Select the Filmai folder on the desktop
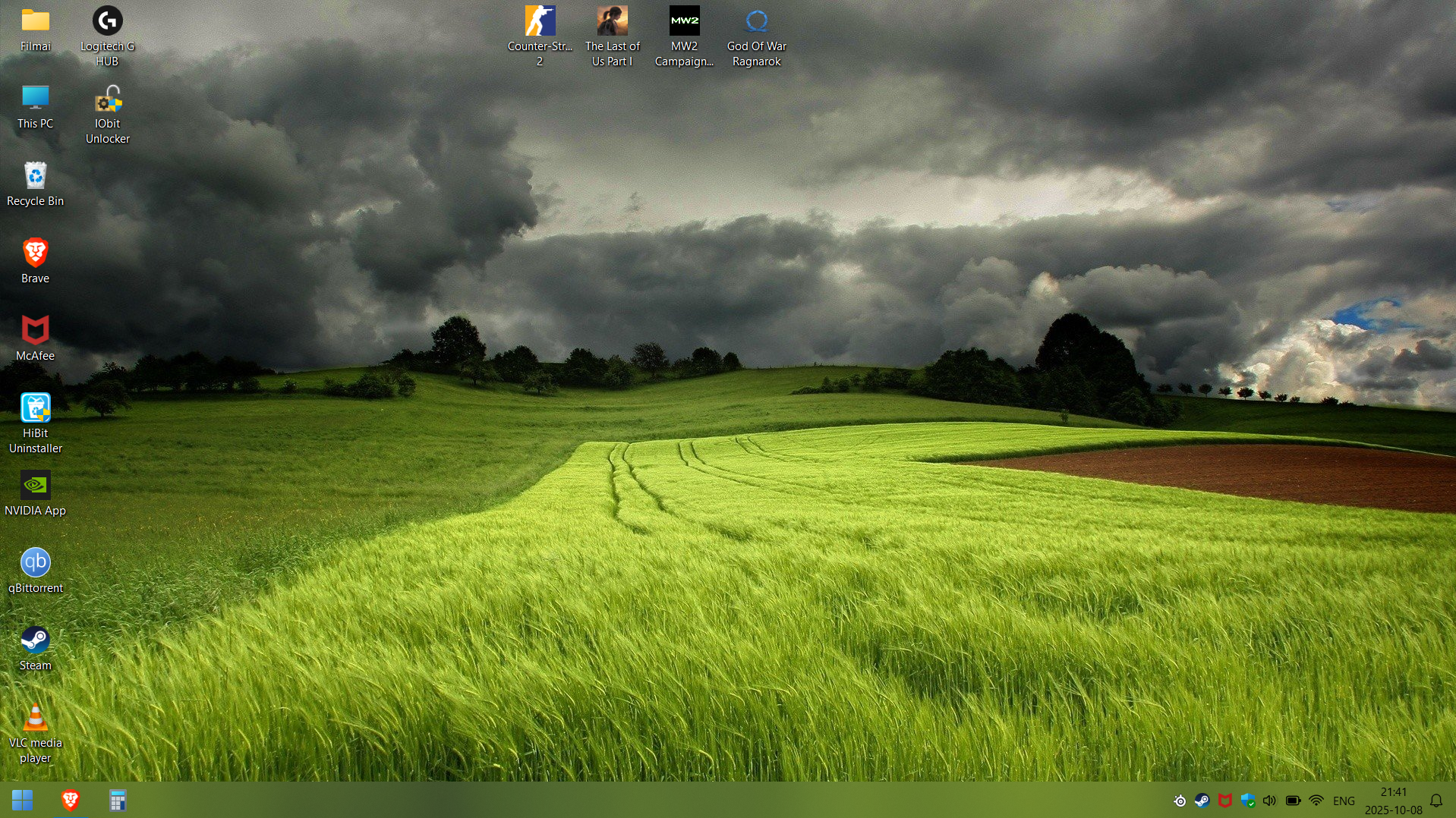The image size is (1456, 818). [x=35, y=30]
